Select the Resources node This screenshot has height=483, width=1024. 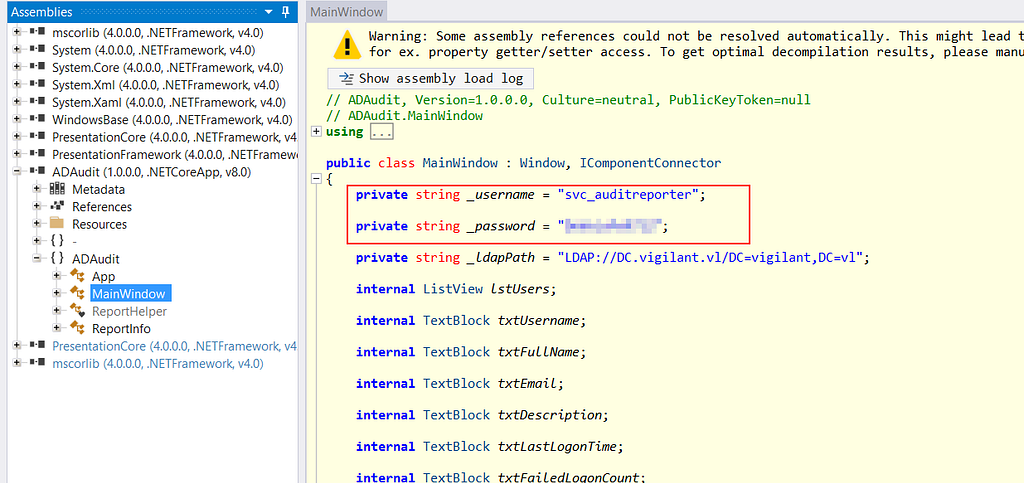click(x=99, y=224)
